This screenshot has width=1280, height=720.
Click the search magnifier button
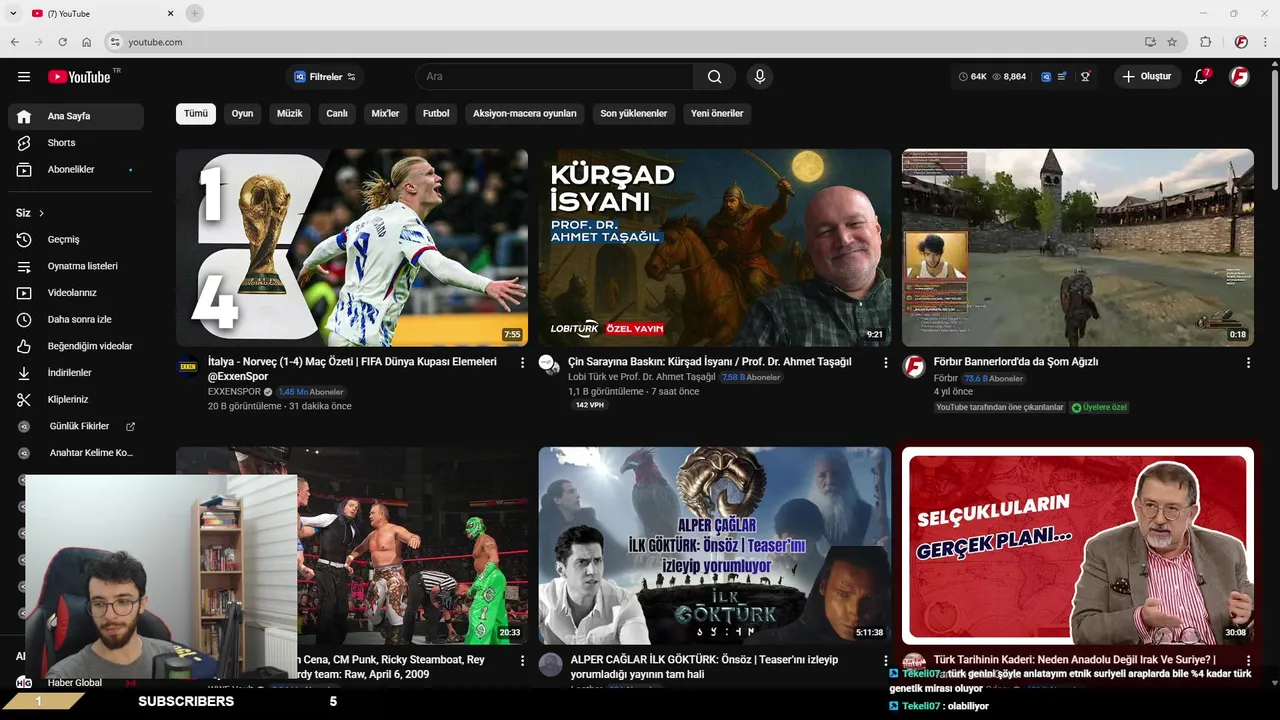click(714, 77)
